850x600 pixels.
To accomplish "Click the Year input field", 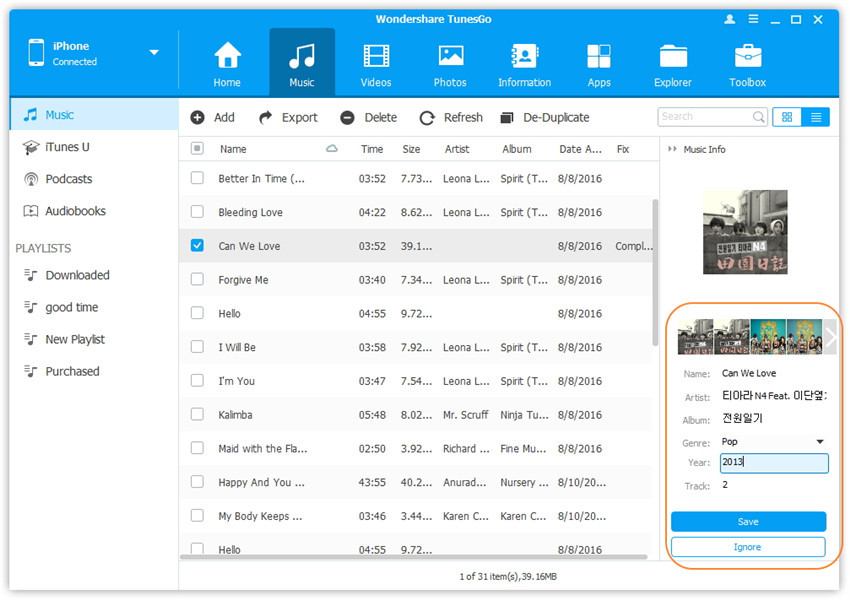I will click(x=773, y=463).
